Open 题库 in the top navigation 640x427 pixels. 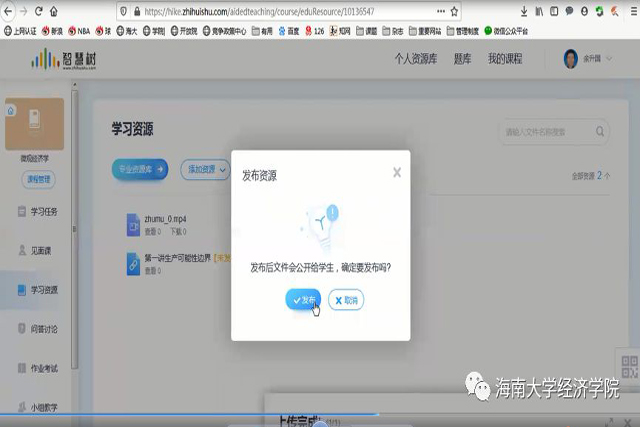point(462,59)
